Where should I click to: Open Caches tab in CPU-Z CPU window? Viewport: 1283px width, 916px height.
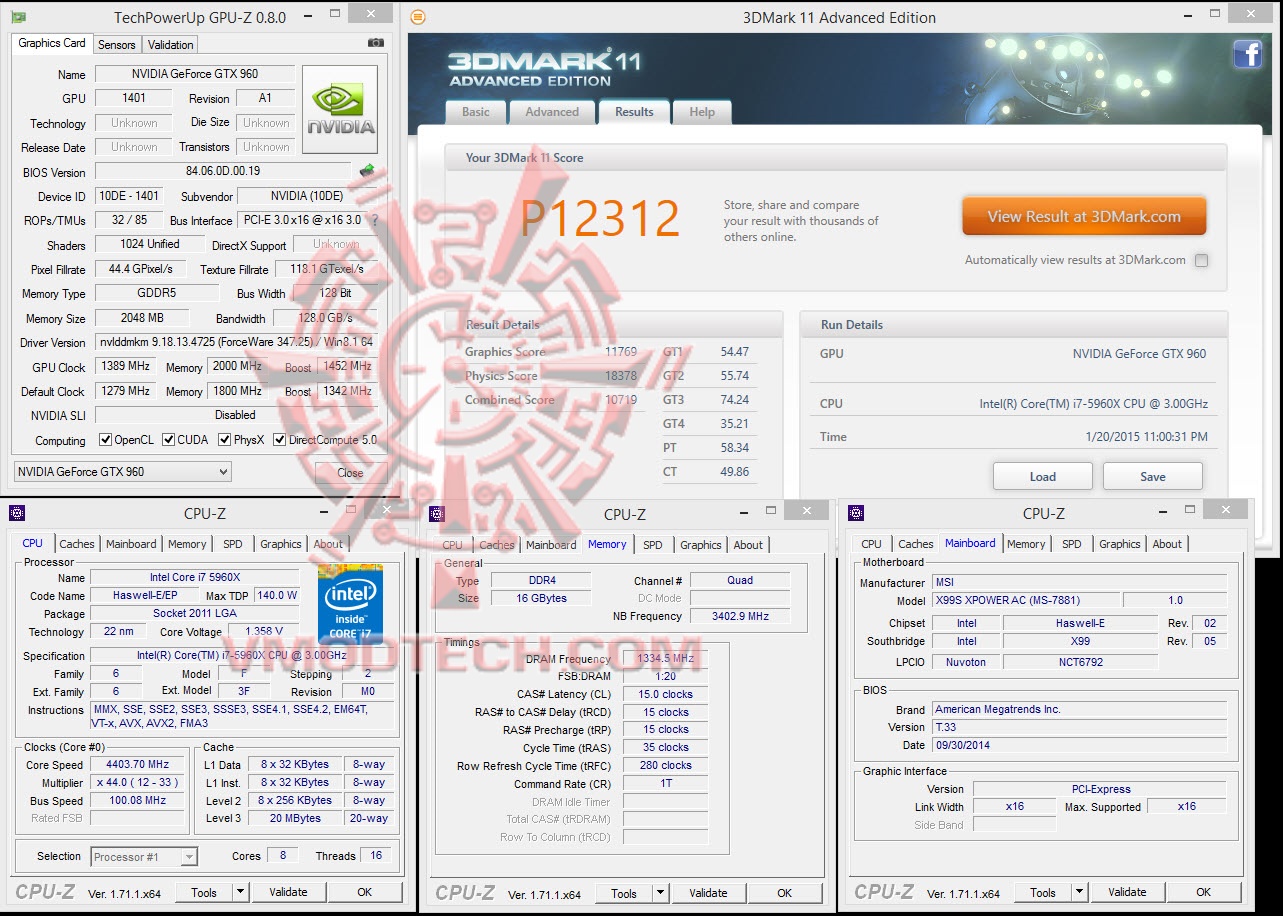(x=77, y=544)
